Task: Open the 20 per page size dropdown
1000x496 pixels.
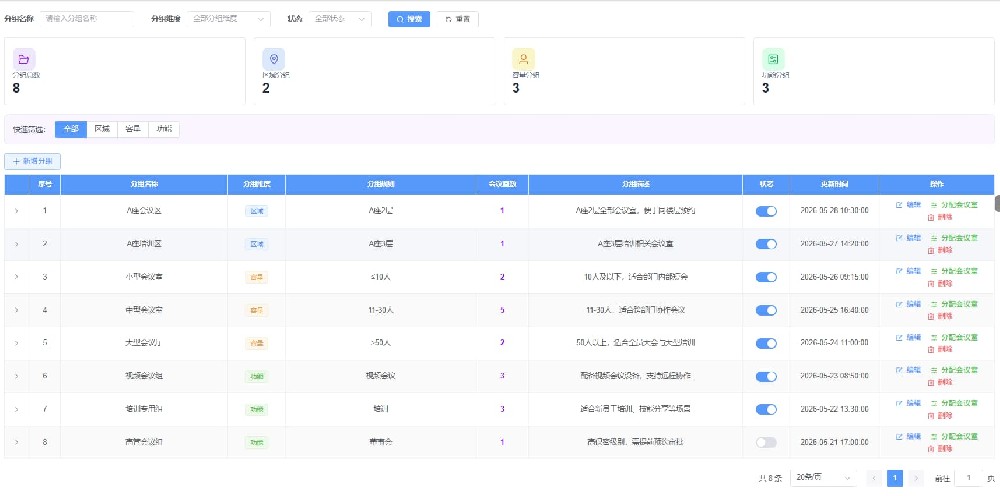Action: [x=823, y=478]
